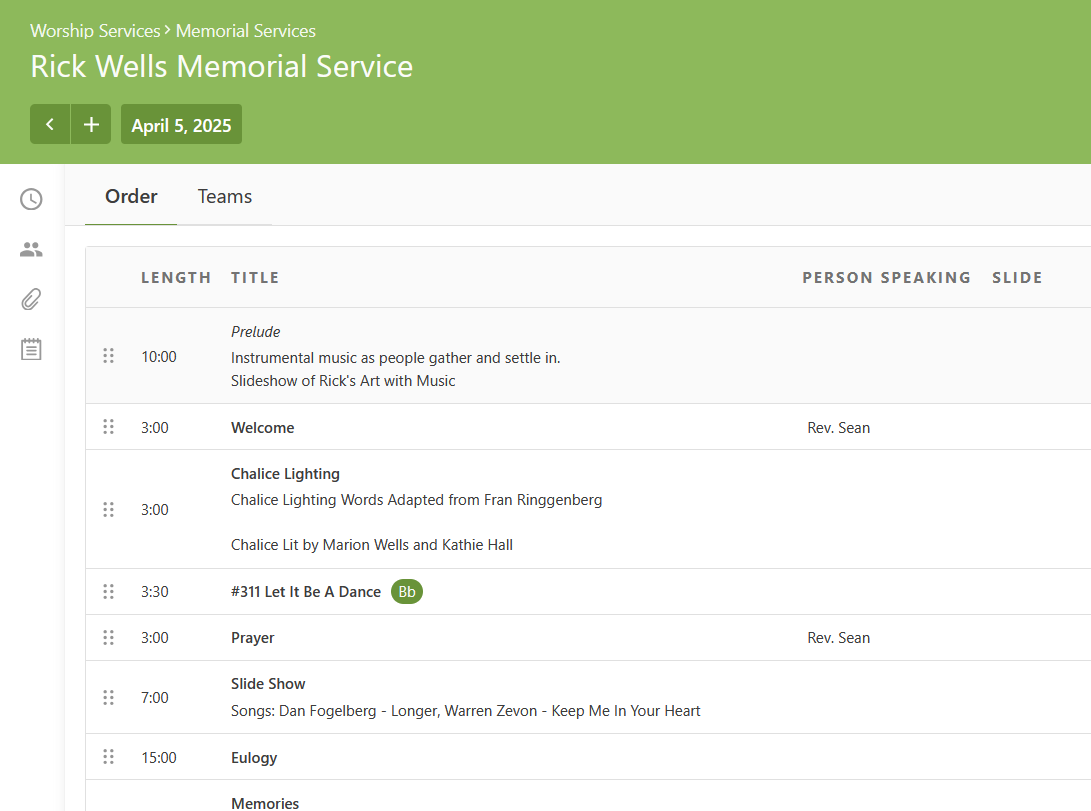Select drag handle for Chalice Lighting row

tap(109, 509)
